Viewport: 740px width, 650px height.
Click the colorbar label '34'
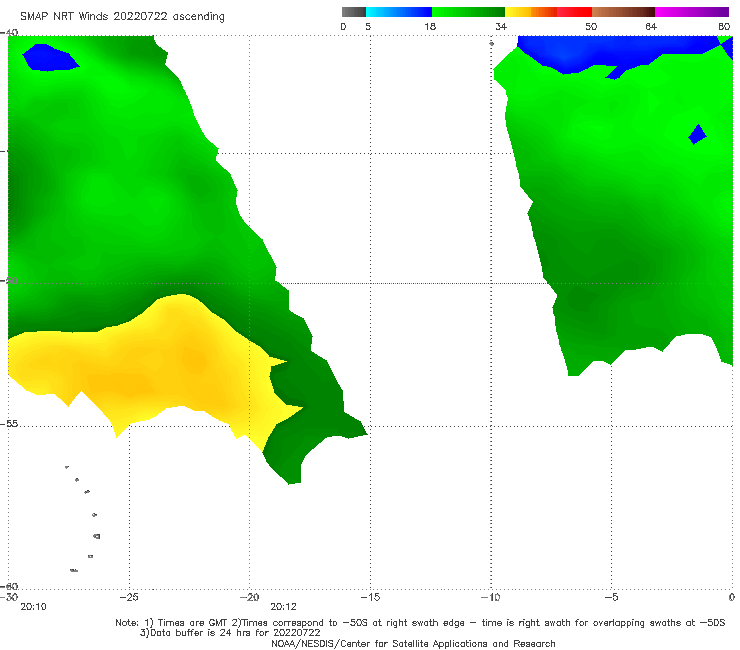pyautogui.click(x=501, y=26)
